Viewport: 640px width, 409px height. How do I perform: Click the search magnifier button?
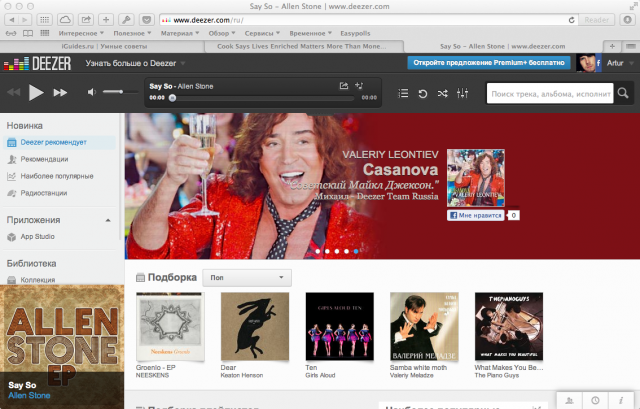pos(623,93)
